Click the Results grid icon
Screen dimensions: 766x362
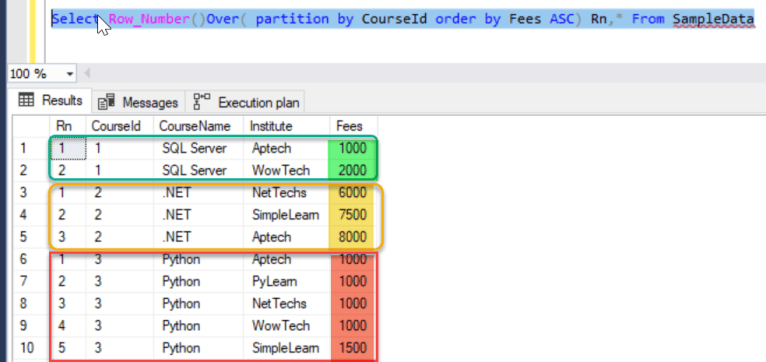[x=25, y=101]
